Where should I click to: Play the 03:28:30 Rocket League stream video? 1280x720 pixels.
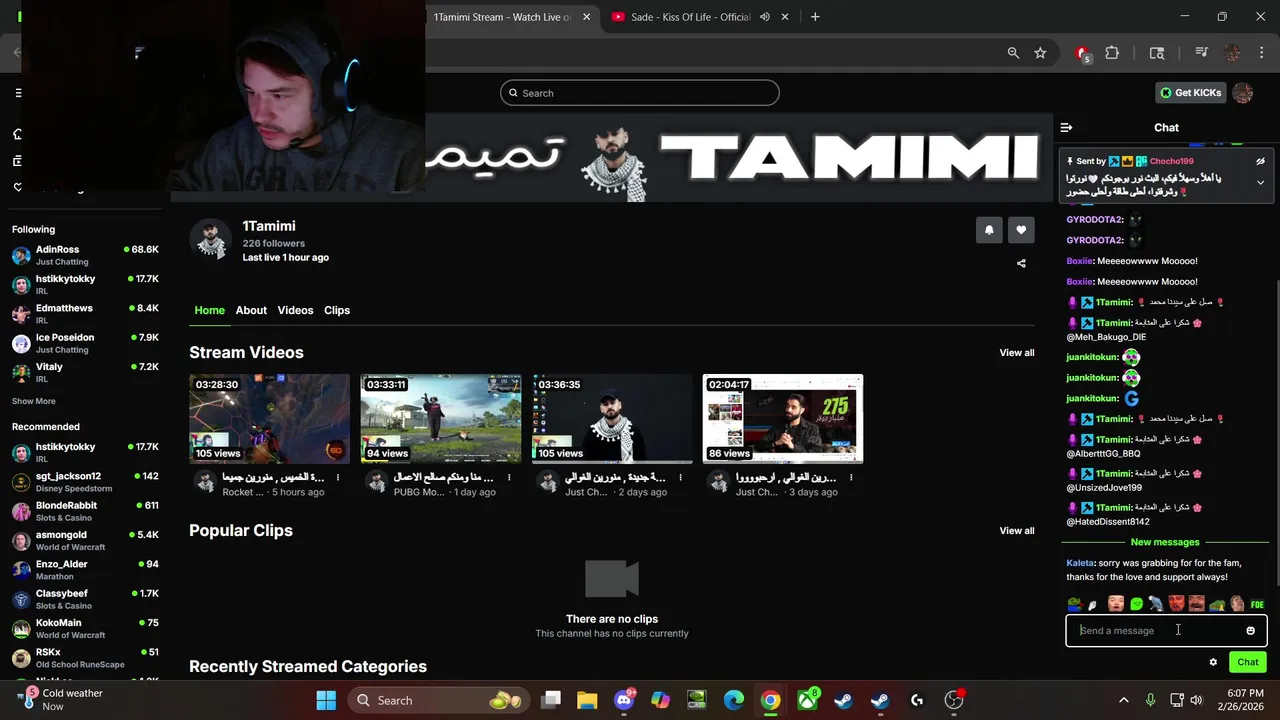click(270, 419)
